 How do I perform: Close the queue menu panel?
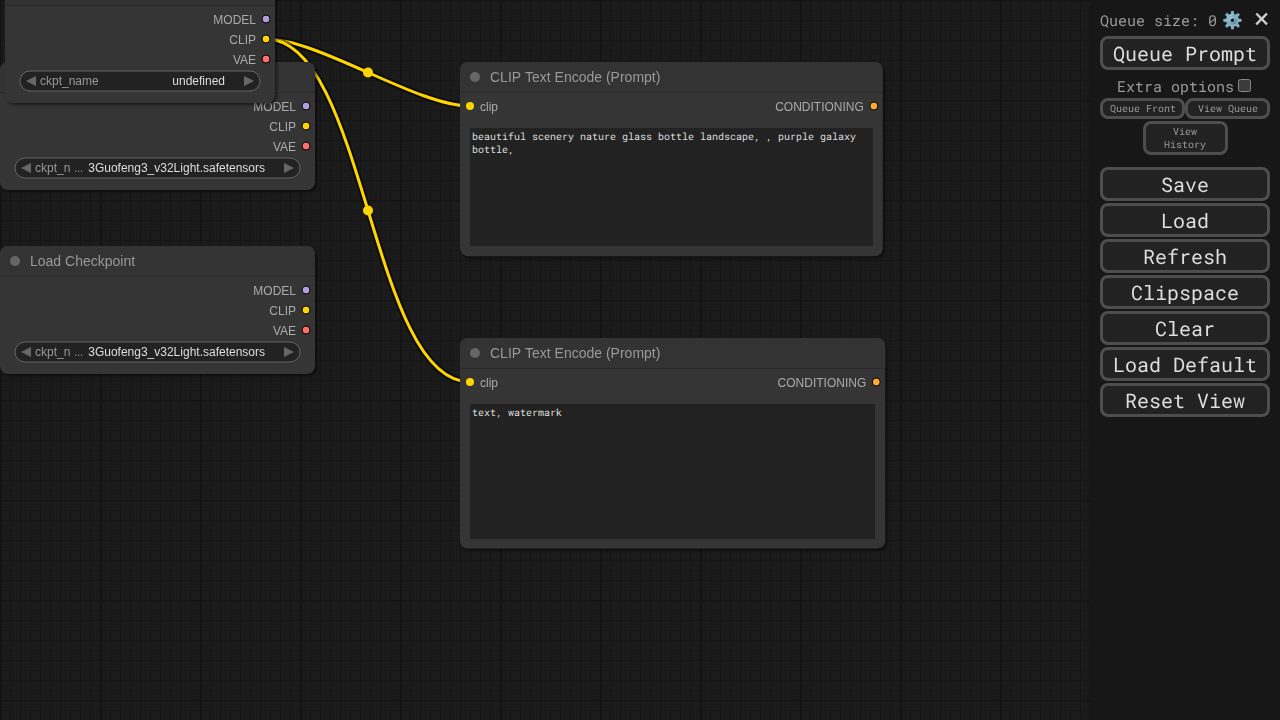(1261, 20)
